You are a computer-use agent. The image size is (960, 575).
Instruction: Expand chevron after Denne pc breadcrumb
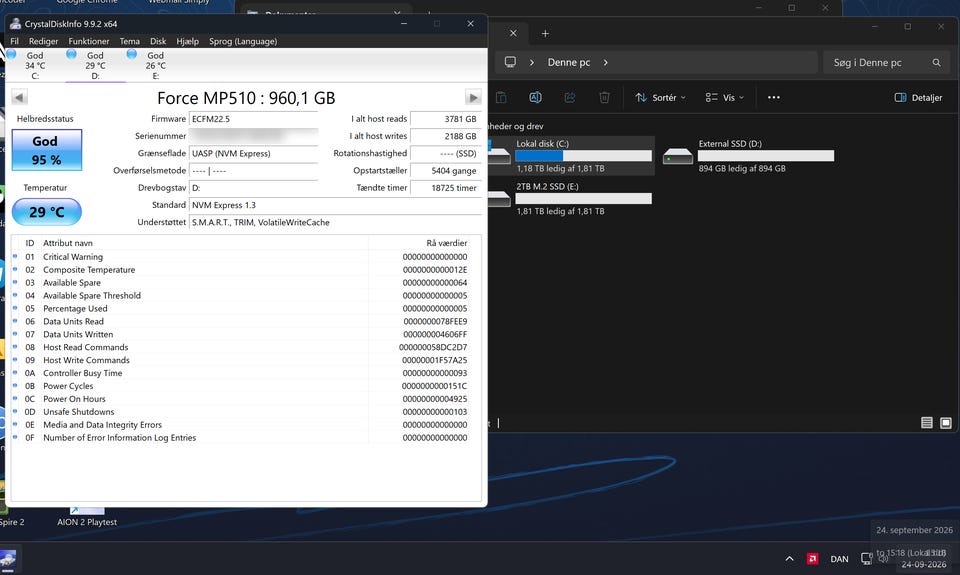[606, 62]
